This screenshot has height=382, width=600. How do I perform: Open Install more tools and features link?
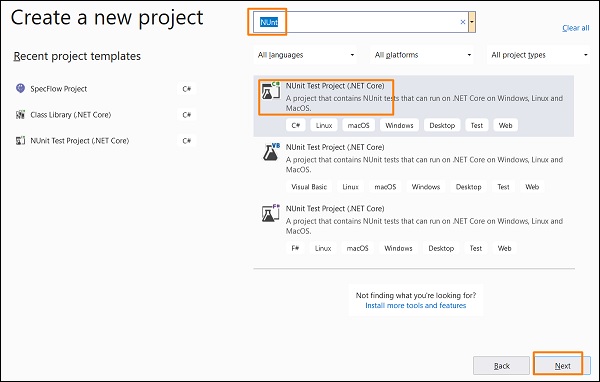pyautogui.click(x=416, y=305)
